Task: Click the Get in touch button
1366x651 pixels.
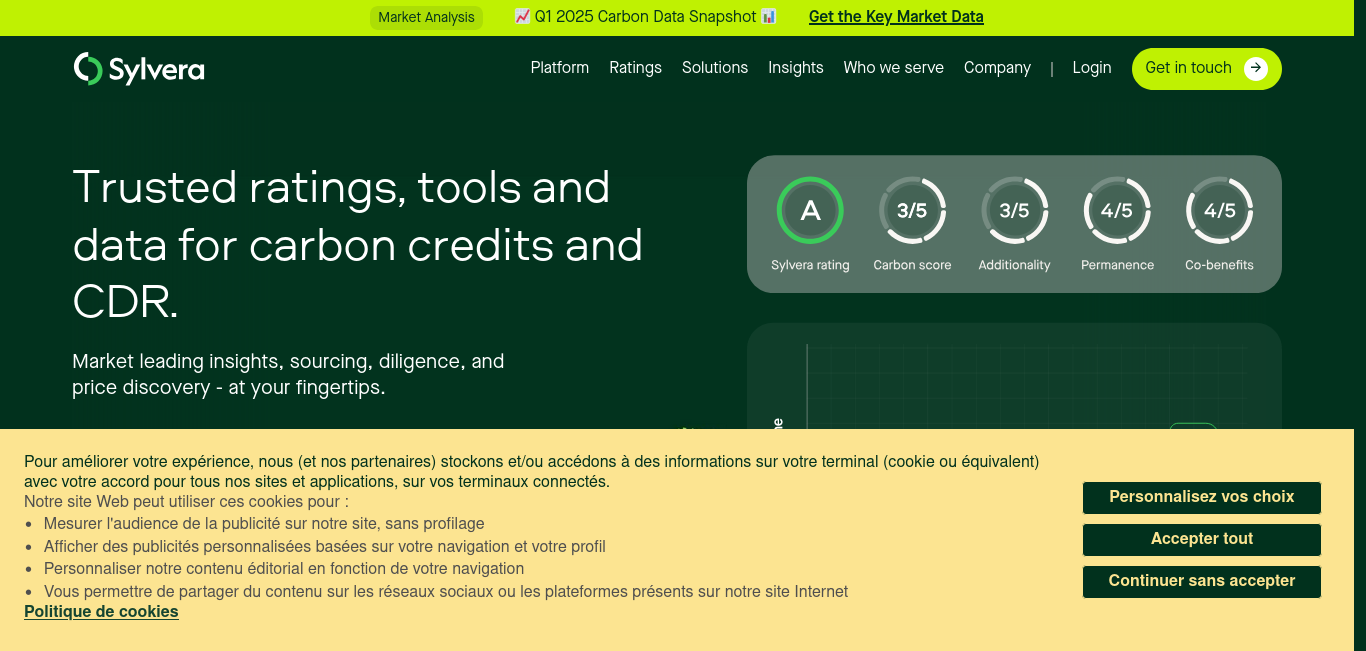Action: pos(1207,69)
